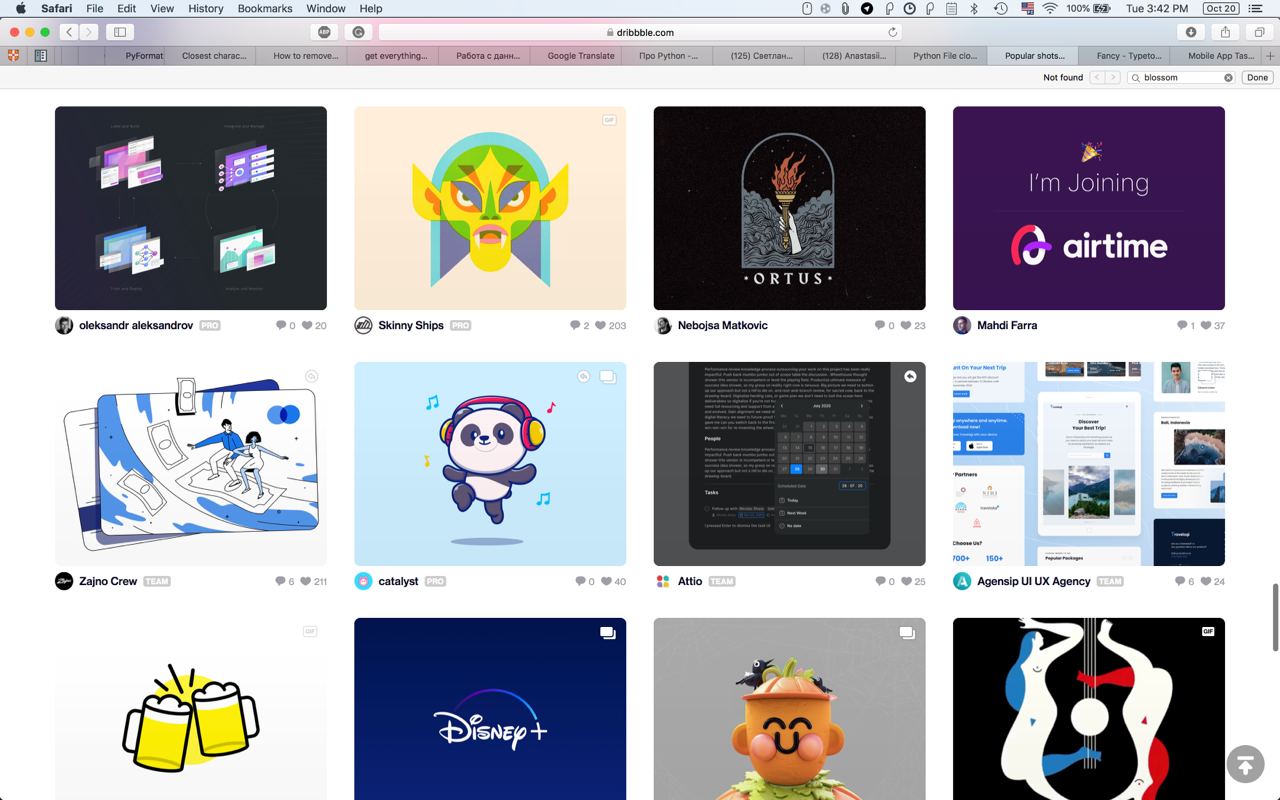
Task: Switch to Fancy - Typeto... tab
Action: (x=1128, y=56)
